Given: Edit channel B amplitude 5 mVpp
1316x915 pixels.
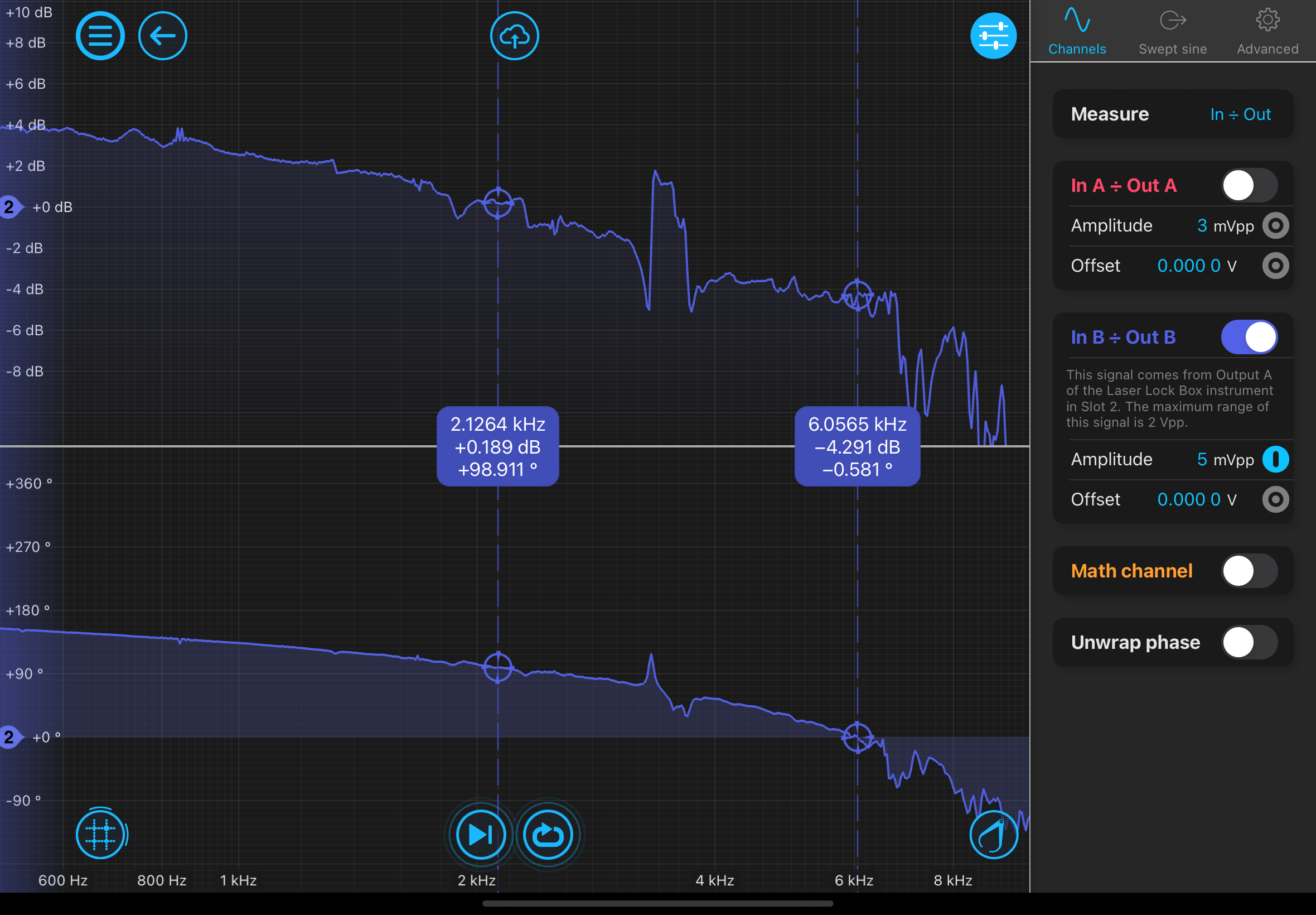Looking at the screenshot, I should pyautogui.click(x=1225, y=459).
